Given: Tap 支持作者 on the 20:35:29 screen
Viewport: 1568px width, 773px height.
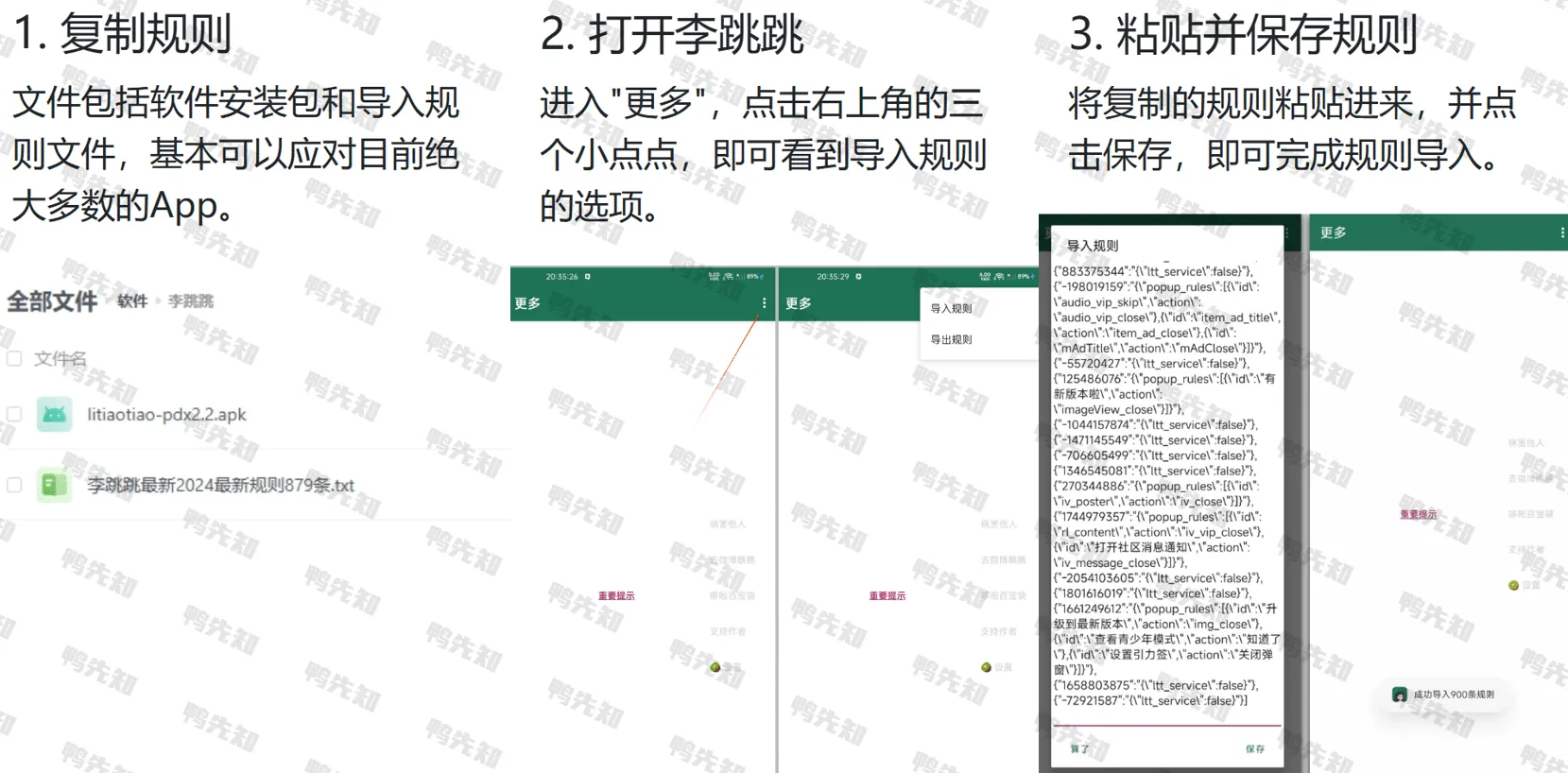Looking at the screenshot, I should pyautogui.click(x=999, y=631).
